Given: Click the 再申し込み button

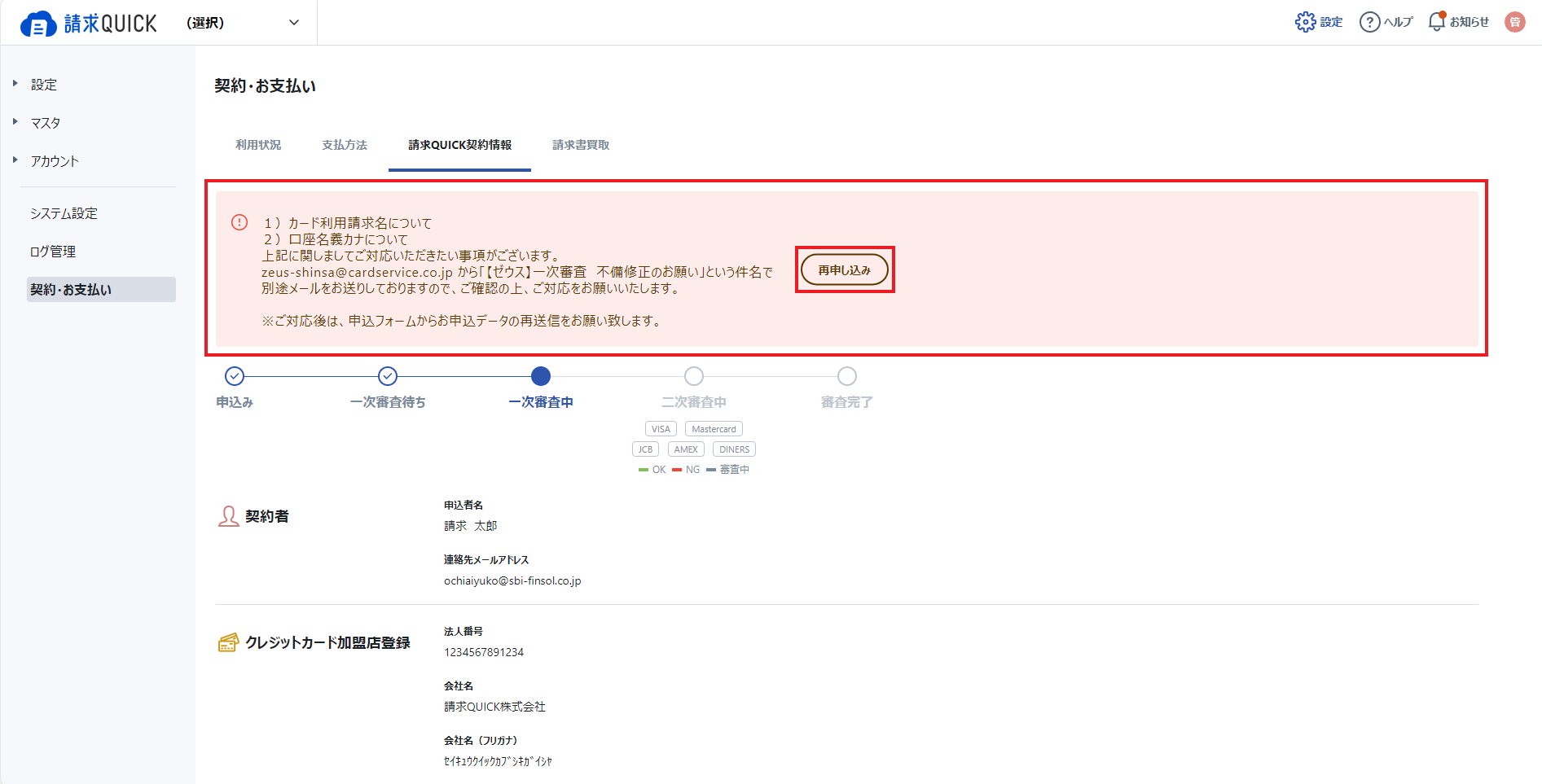Looking at the screenshot, I should [845, 269].
